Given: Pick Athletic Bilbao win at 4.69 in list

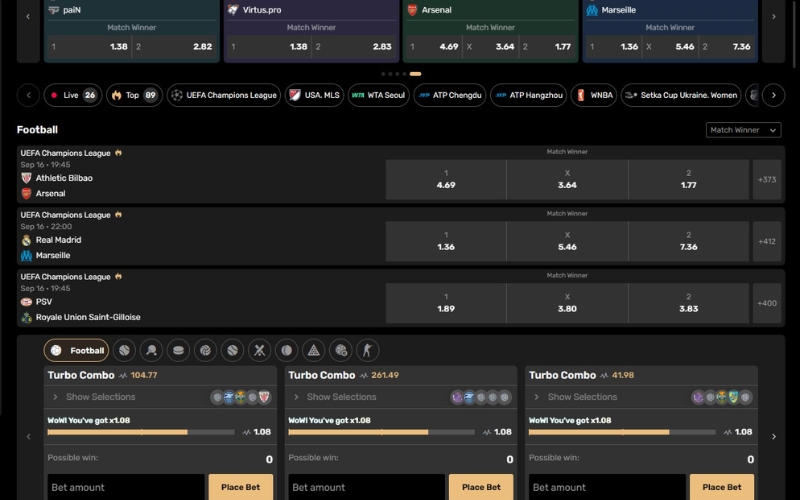Looking at the screenshot, I should point(446,180).
